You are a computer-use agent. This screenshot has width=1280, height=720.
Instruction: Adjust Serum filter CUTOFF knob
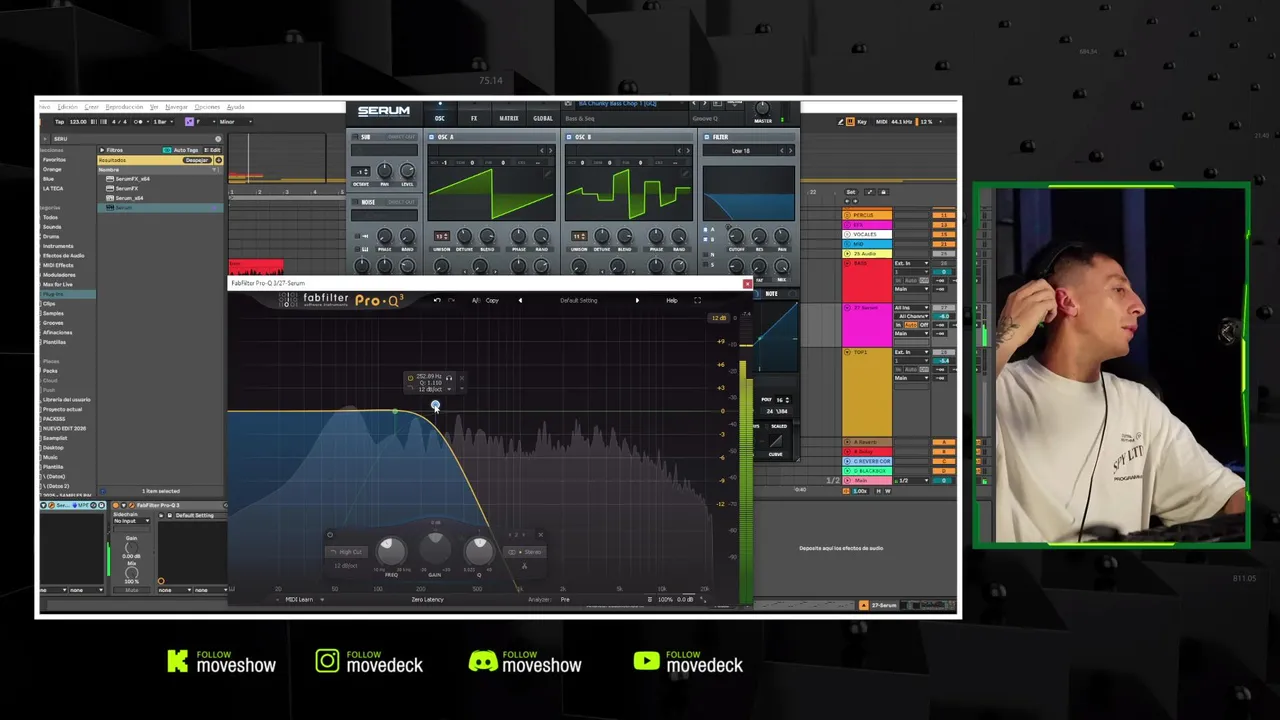(736, 236)
